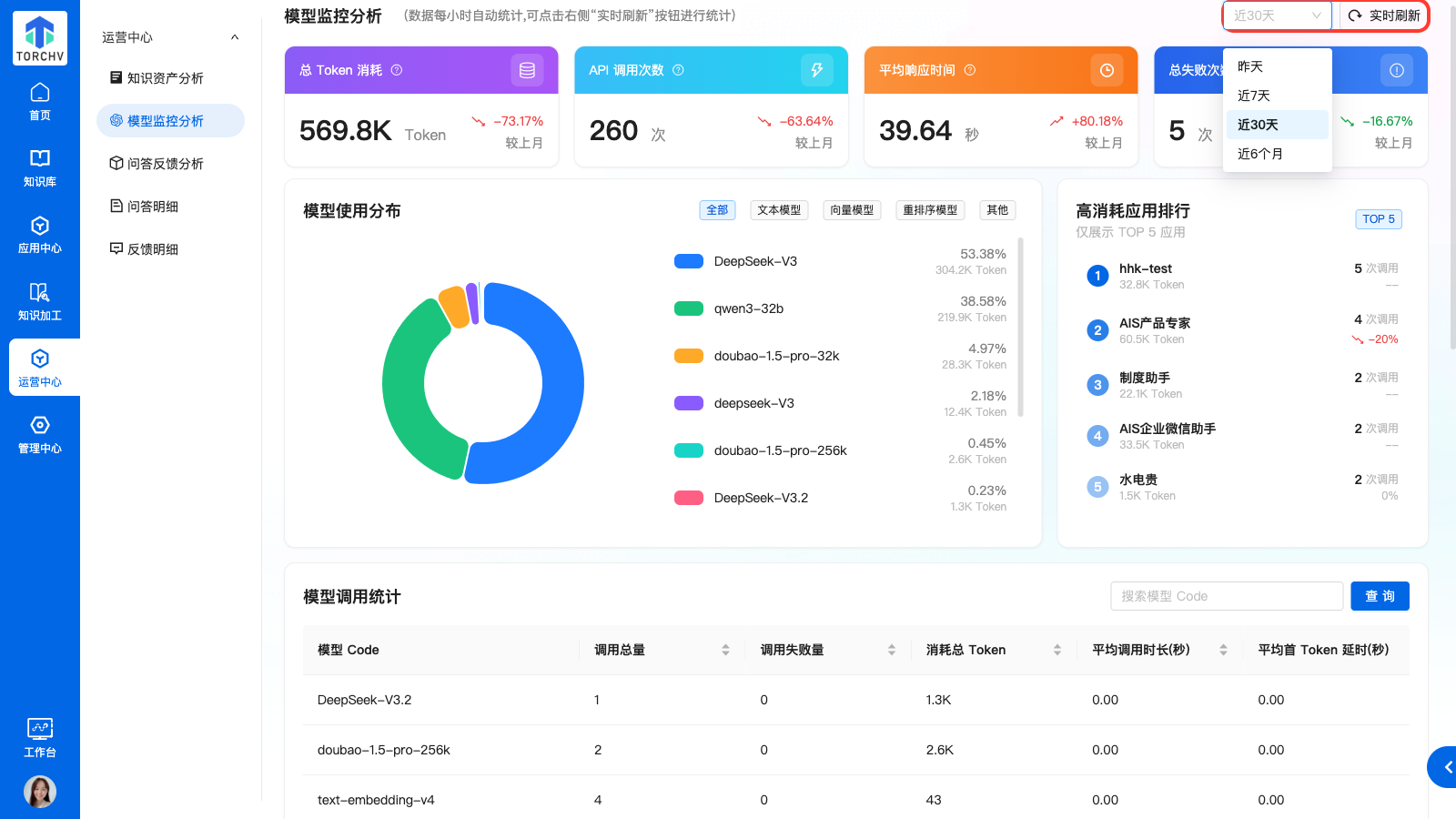Collapse the 运营中心 menu section
The height and width of the screenshot is (819, 1456).
(235, 37)
